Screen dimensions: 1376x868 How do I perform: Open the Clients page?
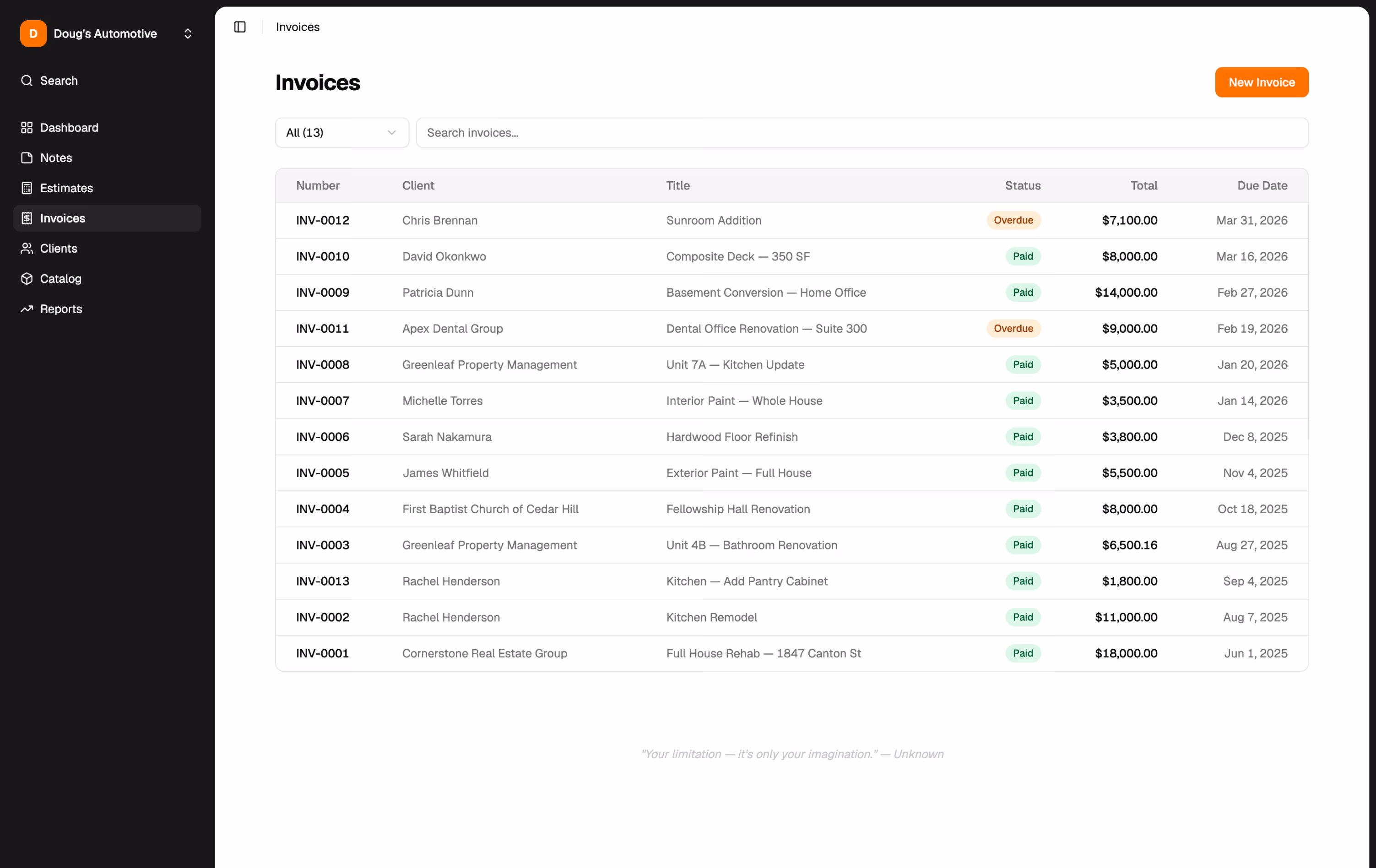coord(108,249)
